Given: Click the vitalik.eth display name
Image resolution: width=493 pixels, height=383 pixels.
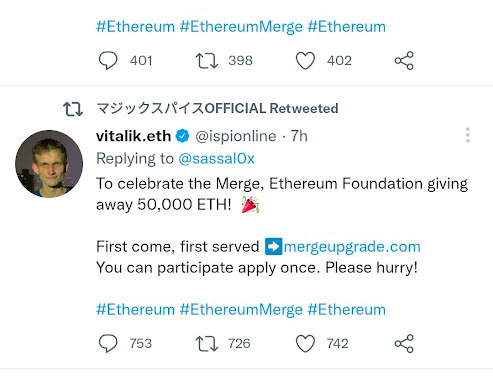Looking at the screenshot, I should (133, 136).
